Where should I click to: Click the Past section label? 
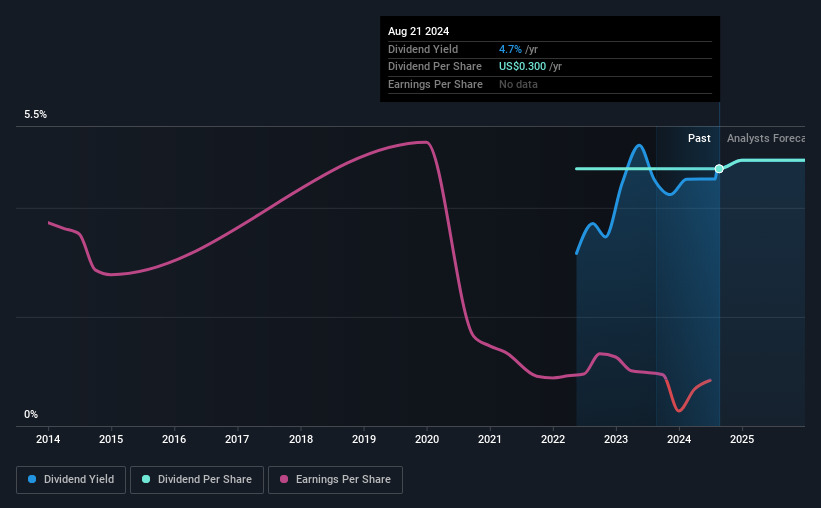(x=699, y=138)
